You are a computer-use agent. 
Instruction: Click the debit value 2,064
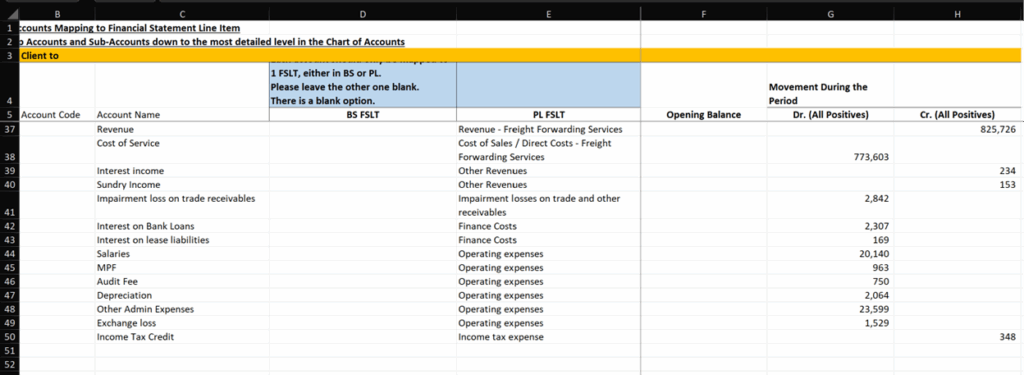coord(876,295)
